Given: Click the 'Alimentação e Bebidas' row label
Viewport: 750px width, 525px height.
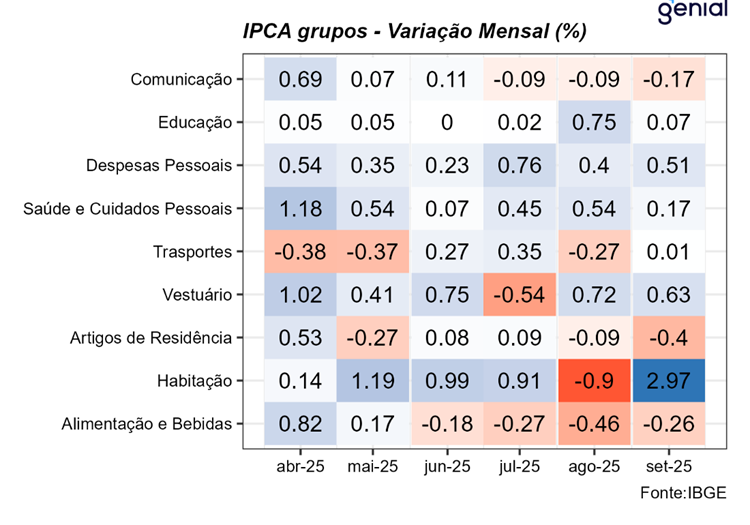Looking at the screenshot, I should tap(144, 424).
